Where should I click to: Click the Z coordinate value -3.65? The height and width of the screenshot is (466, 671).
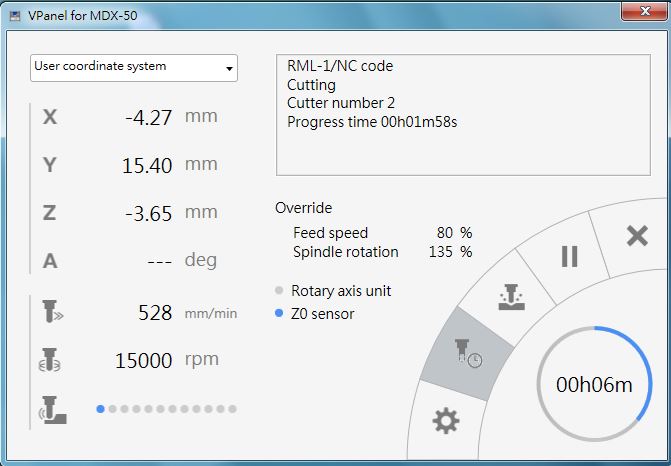click(148, 214)
